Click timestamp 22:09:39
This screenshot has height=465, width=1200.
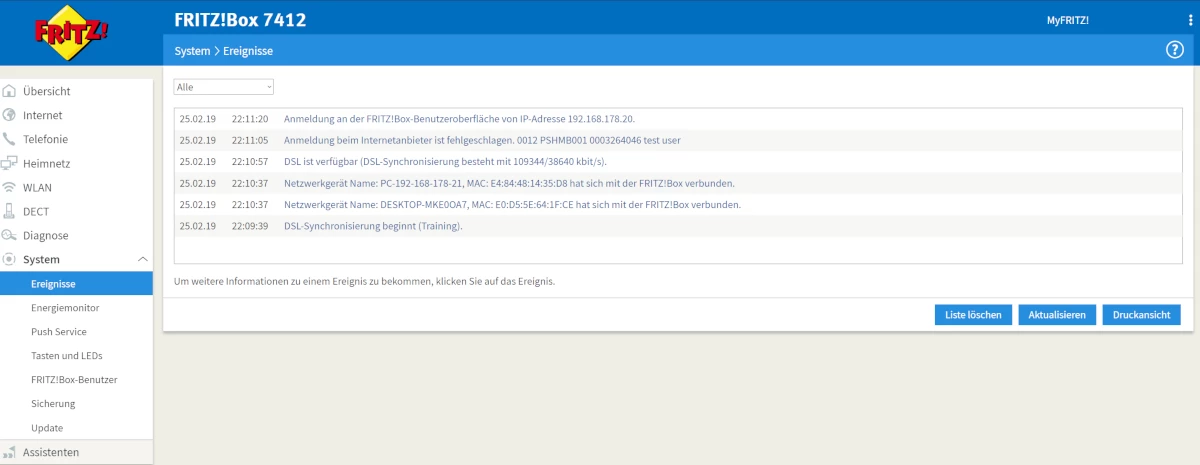[250, 226]
